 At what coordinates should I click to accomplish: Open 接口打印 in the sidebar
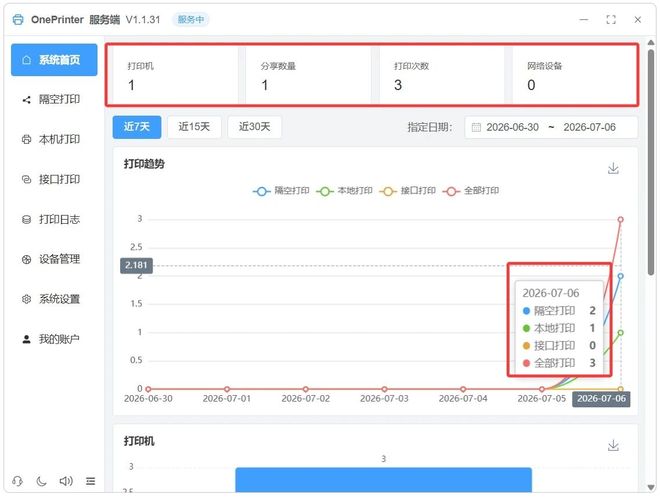coord(54,179)
